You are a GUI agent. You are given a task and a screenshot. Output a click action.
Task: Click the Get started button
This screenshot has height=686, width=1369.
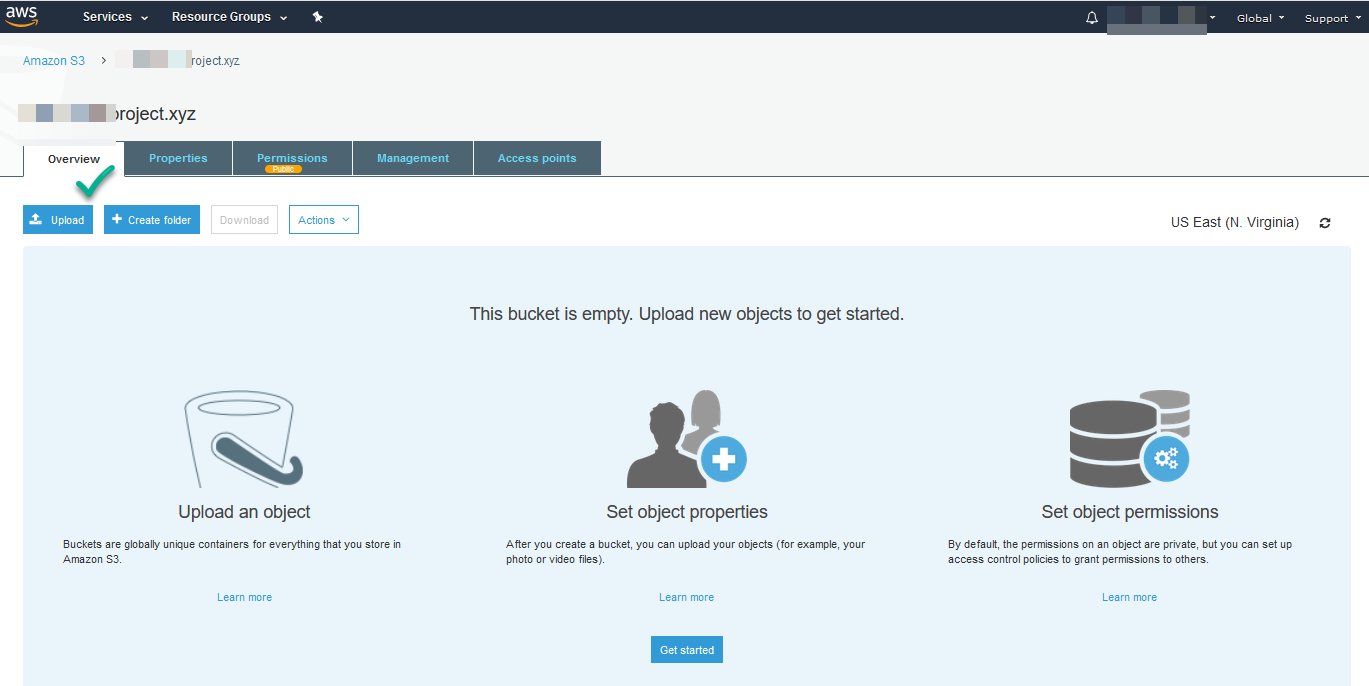click(687, 650)
